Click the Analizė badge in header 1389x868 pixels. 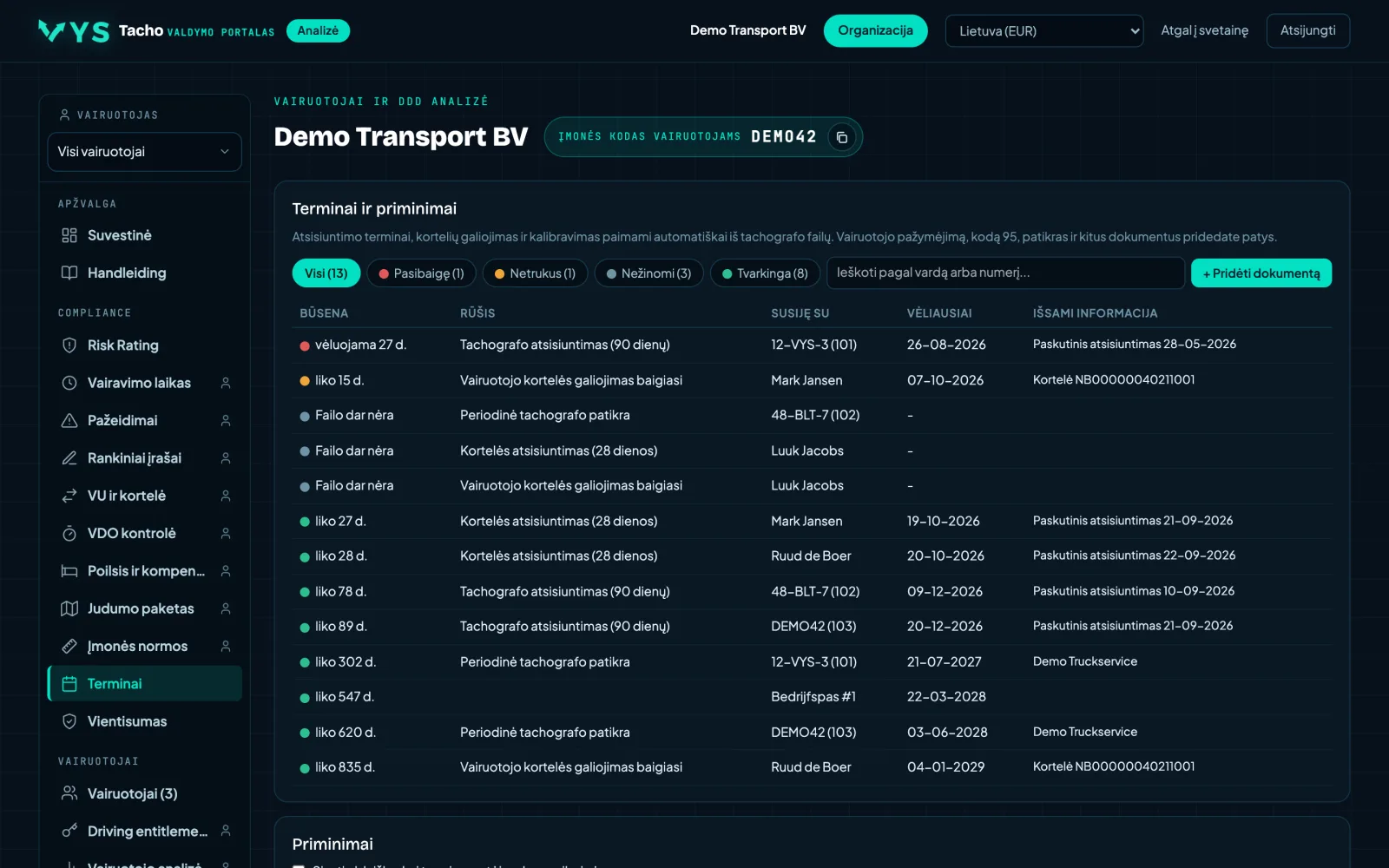pyautogui.click(x=318, y=30)
